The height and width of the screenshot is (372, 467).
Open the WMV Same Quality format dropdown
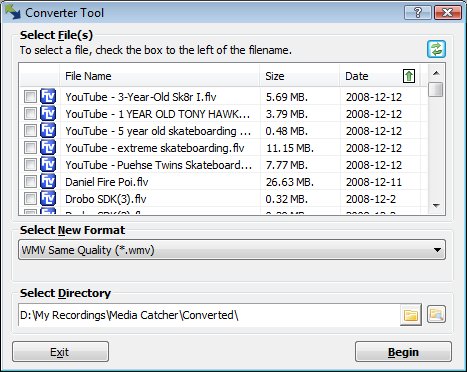point(232,250)
